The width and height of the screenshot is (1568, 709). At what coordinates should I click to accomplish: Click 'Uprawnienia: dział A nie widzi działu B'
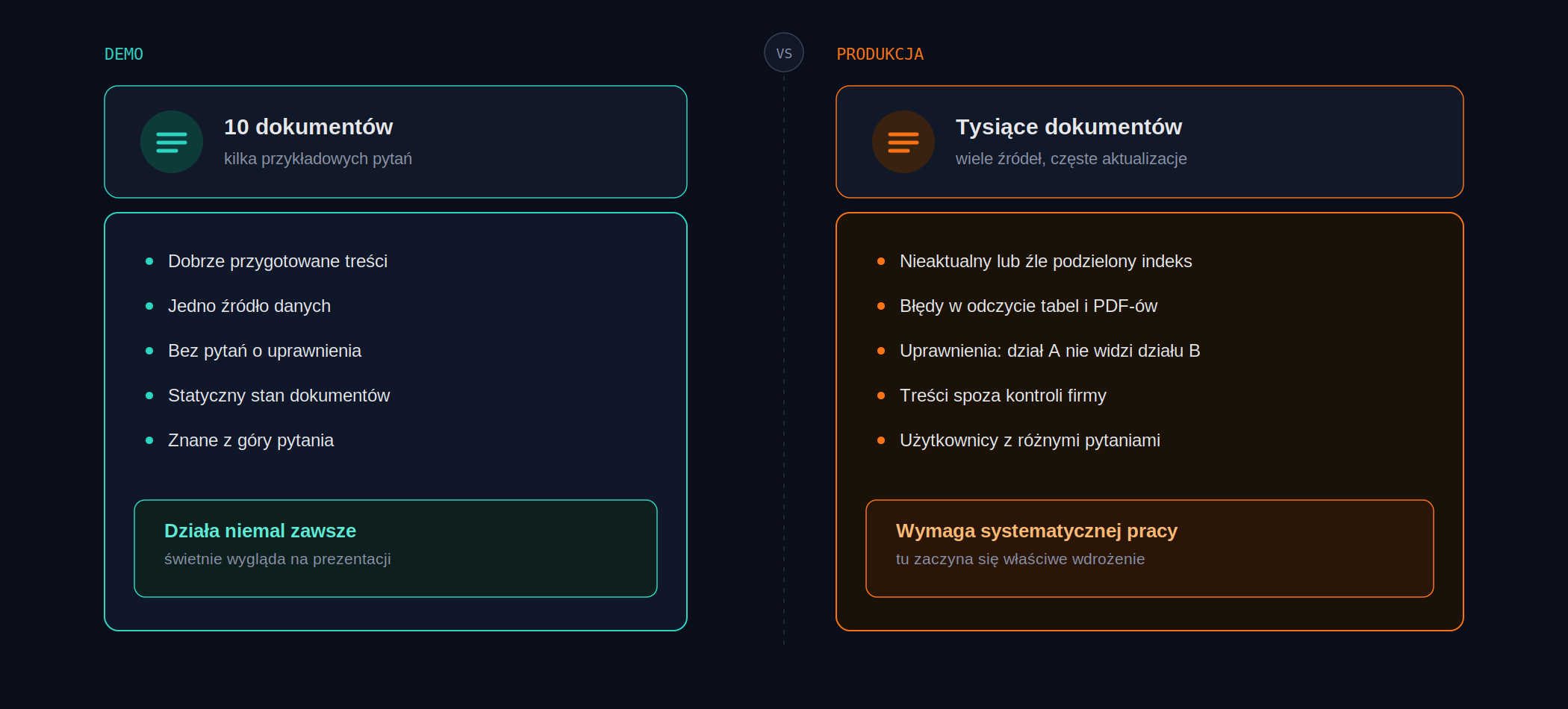[x=1050, y=351]
